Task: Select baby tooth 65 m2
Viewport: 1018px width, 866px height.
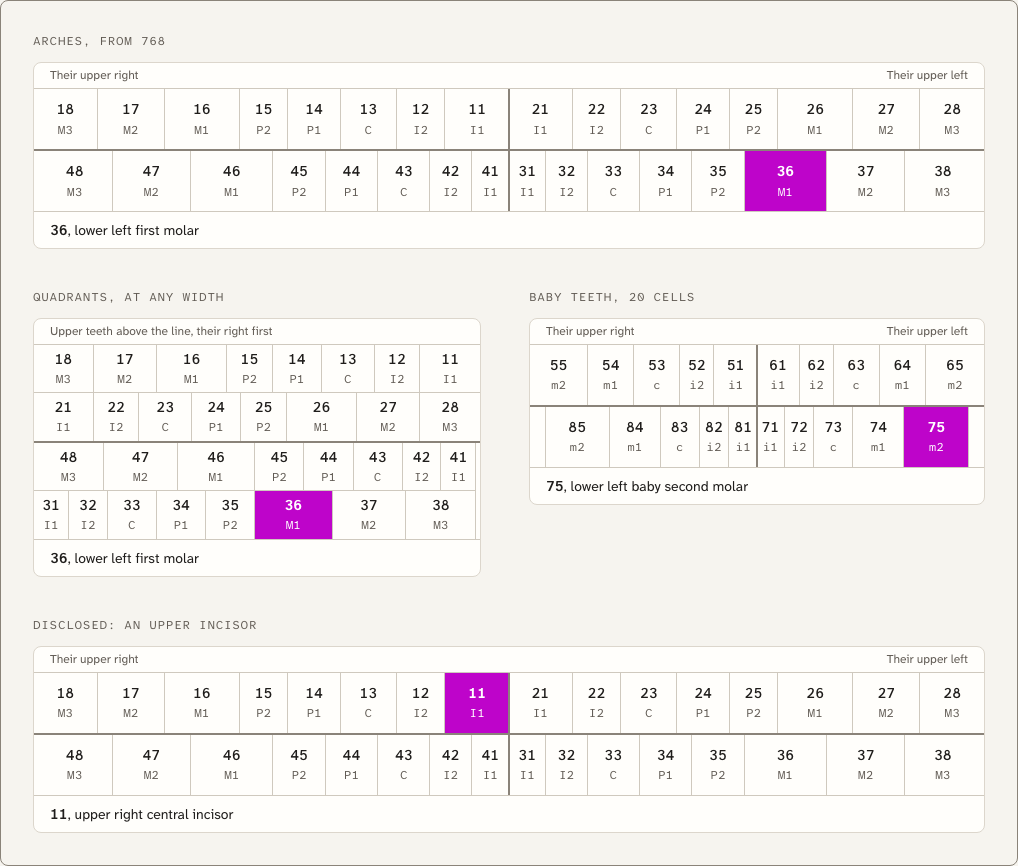Action: 955,375
